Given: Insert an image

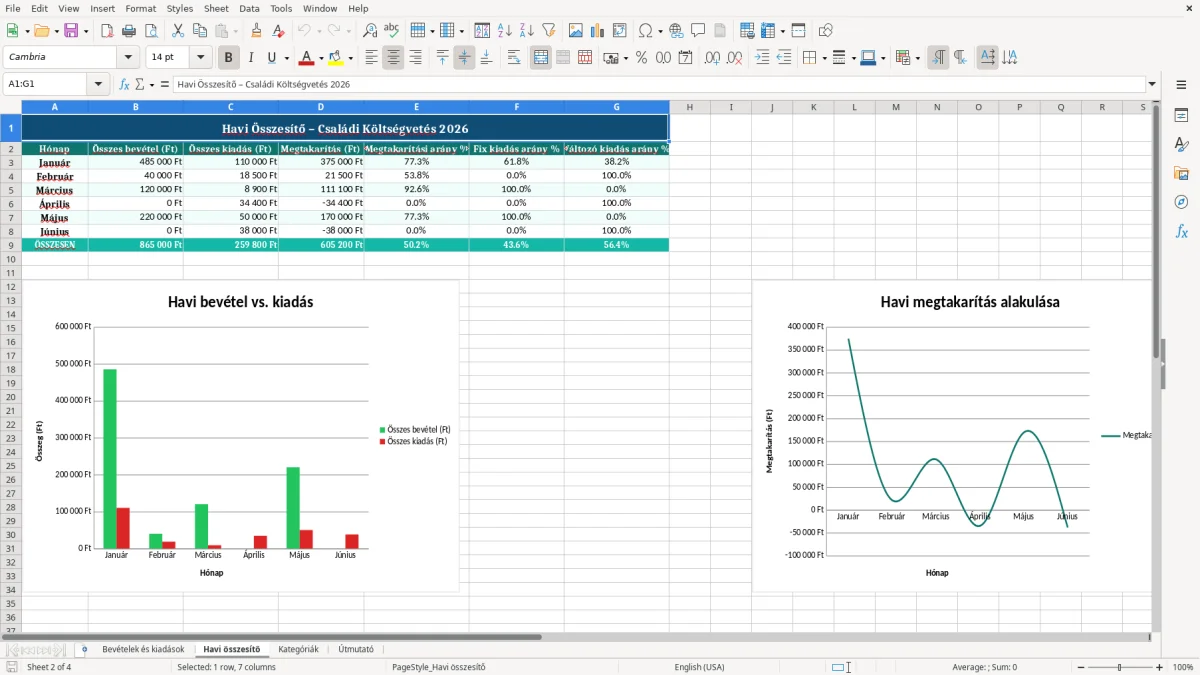Looking at the screenshot, I should [x=575, y=31].
